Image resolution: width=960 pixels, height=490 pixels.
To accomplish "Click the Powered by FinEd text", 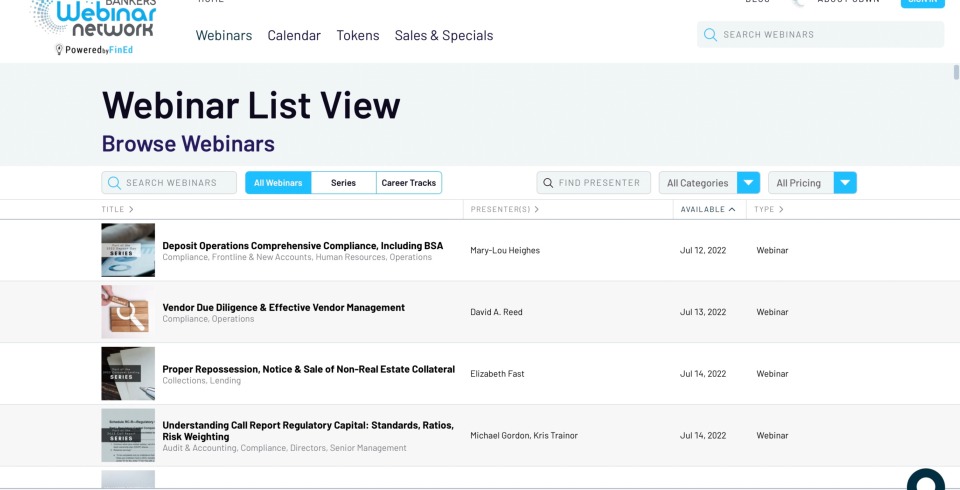I will pyautogui.click(x=99, y=50).
